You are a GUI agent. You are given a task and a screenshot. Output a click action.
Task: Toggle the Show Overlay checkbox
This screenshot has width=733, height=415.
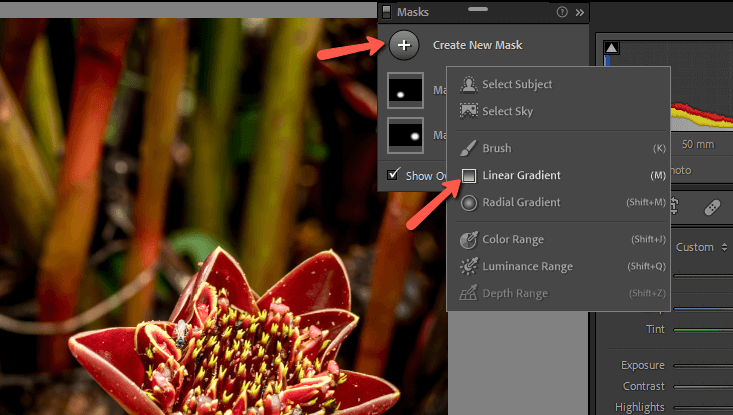click(393, 175)
